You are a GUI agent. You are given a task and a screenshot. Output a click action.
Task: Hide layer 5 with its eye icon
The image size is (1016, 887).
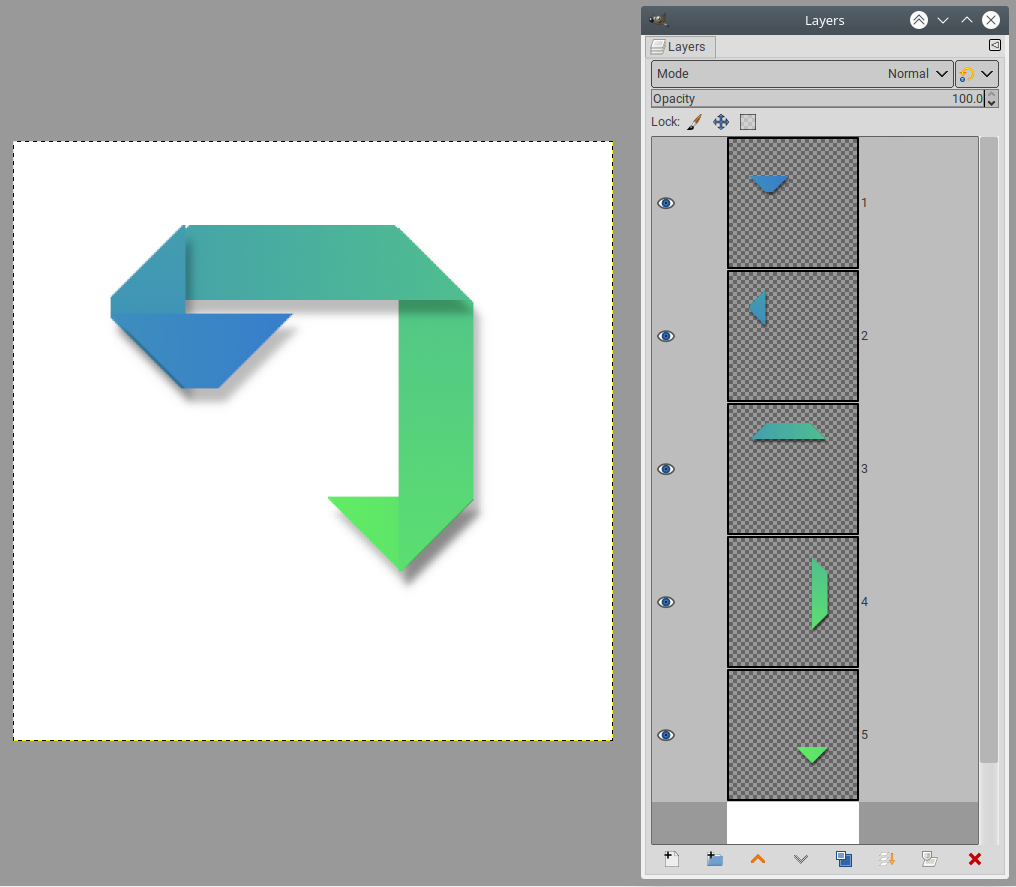(x=665, y=735)
